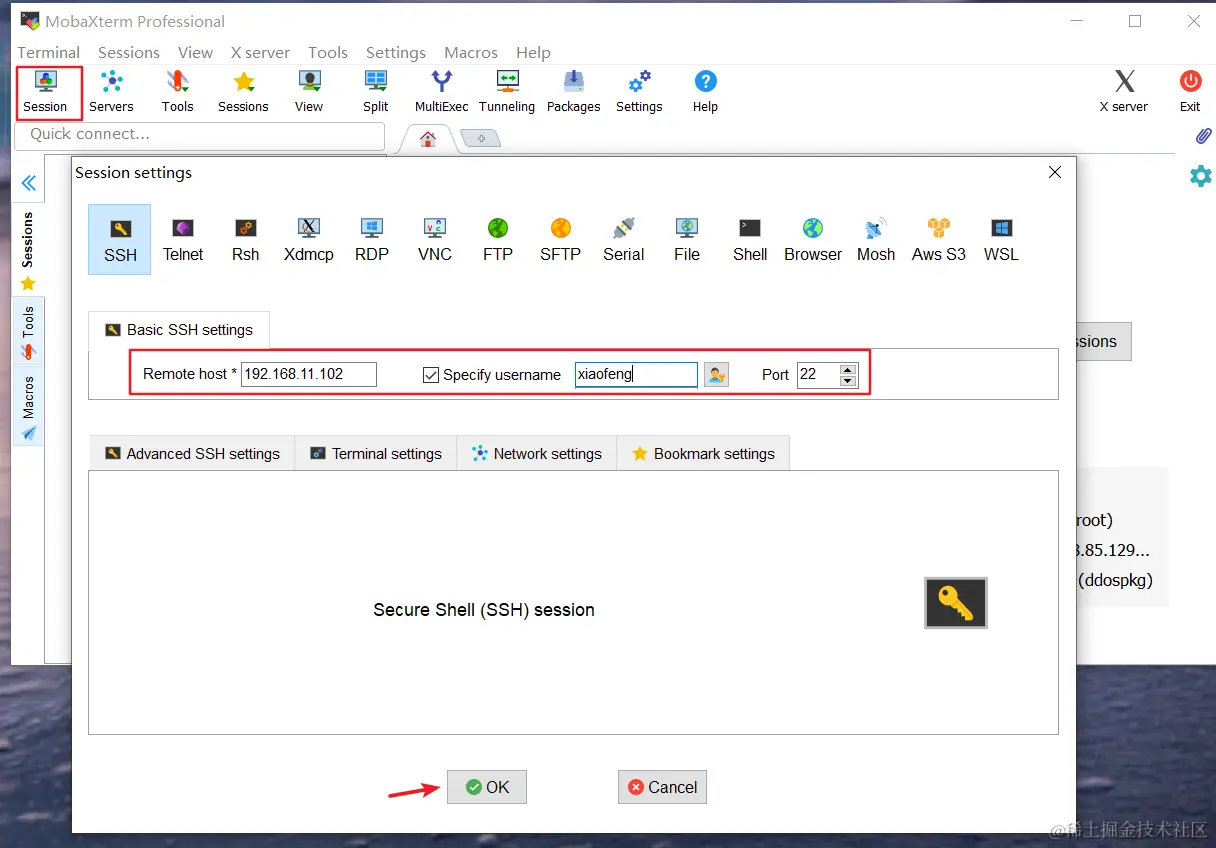Select the Aws S3 session type
This screenshot has width=1216, height=848.
[x=939, y=240]
